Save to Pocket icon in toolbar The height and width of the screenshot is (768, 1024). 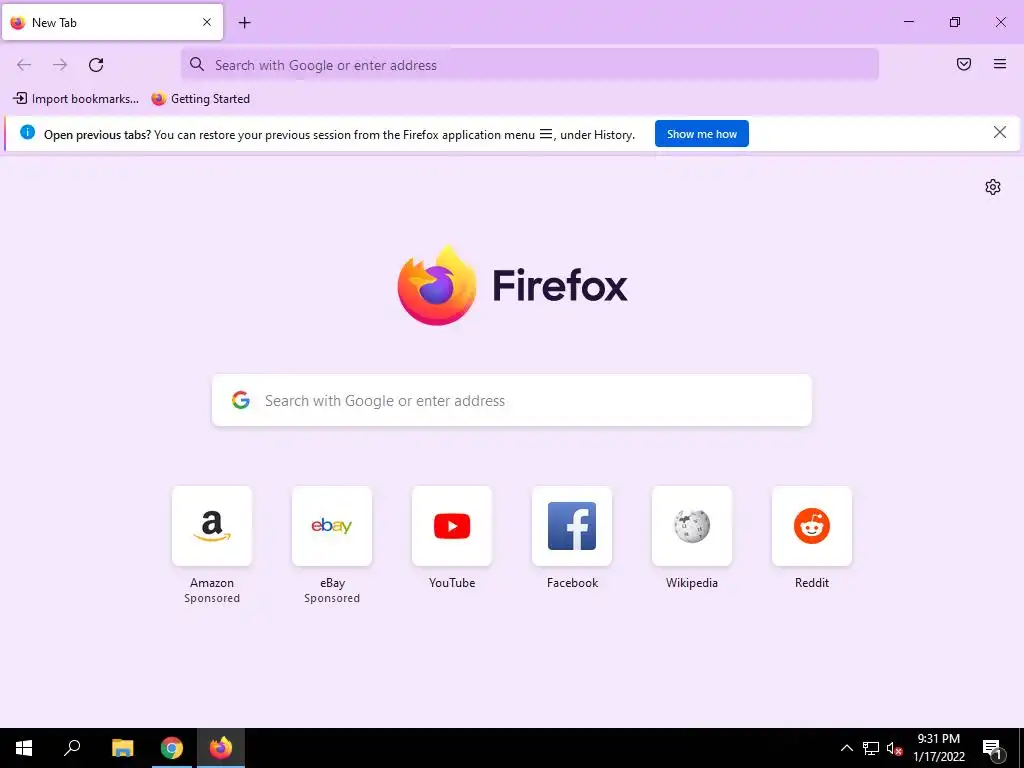pyautogui.click(x=963, y=64)
